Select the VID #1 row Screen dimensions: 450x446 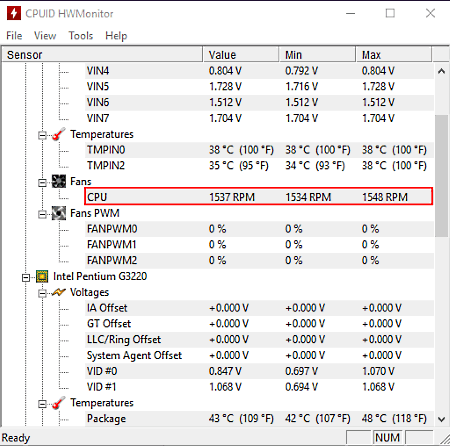[259, 387]
